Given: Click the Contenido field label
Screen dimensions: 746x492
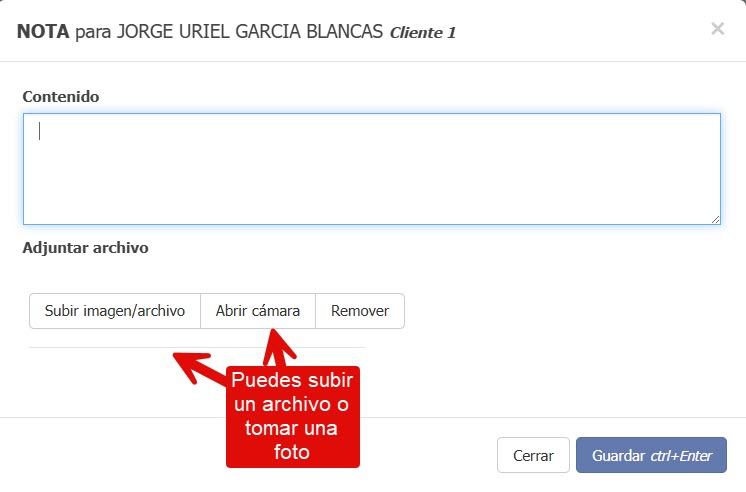Looking at the screenshot, I should 61,96.
